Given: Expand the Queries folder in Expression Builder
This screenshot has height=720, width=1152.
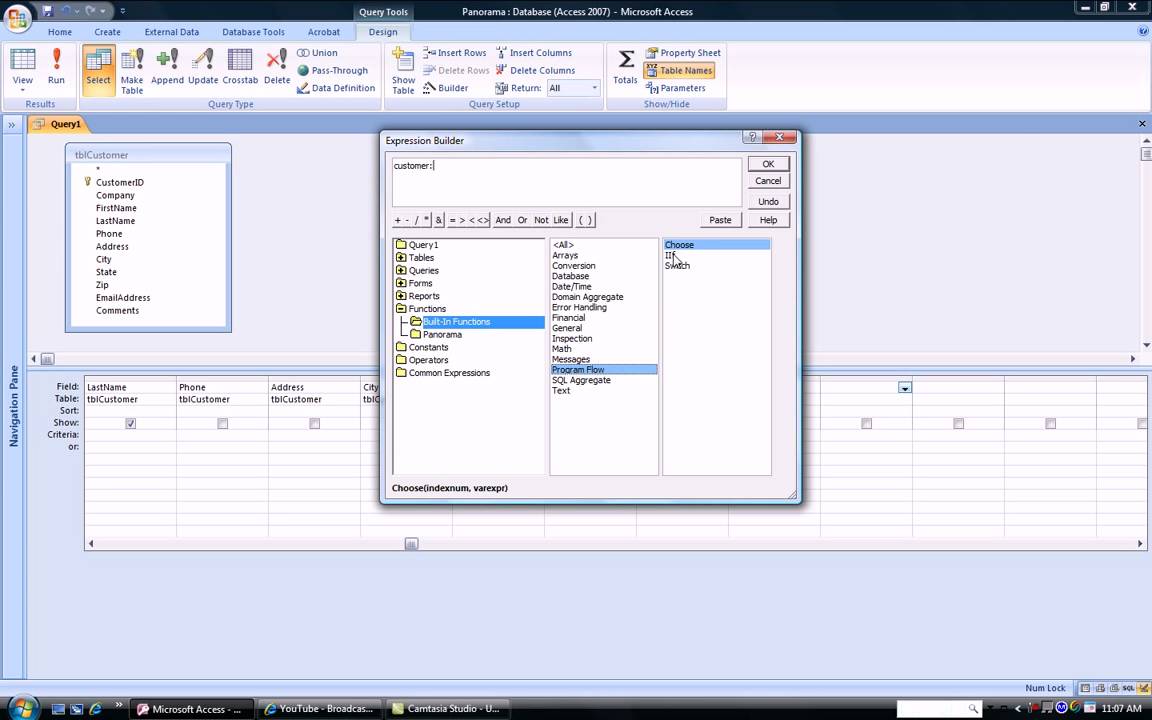Looking at the screenshot, I should (x=401, y=270).
